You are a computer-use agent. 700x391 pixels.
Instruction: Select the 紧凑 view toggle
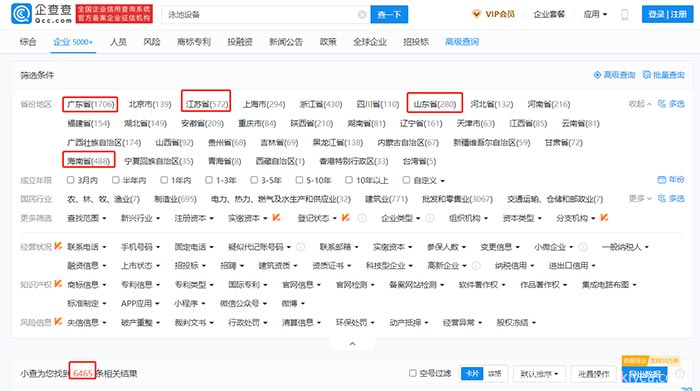[x=494, y=374]
